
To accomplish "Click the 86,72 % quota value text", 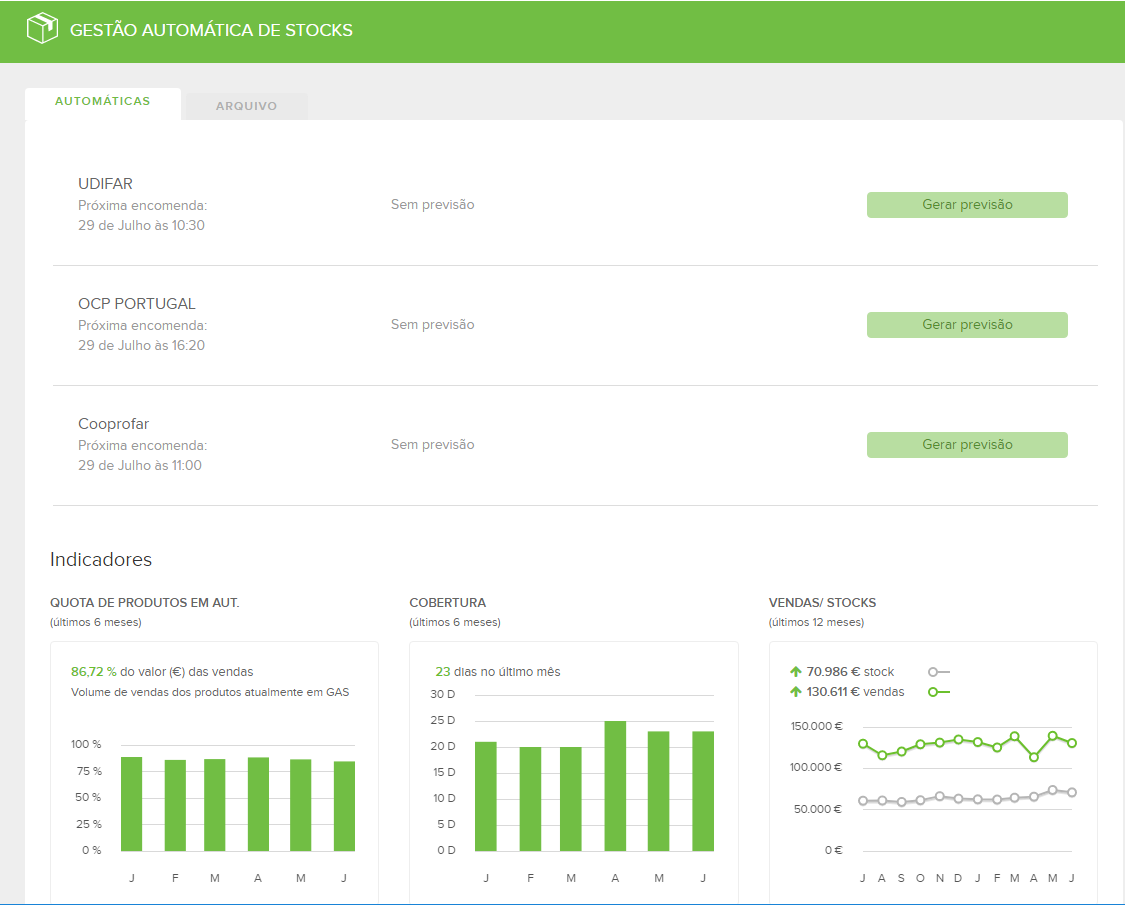I will click(94, 672).
